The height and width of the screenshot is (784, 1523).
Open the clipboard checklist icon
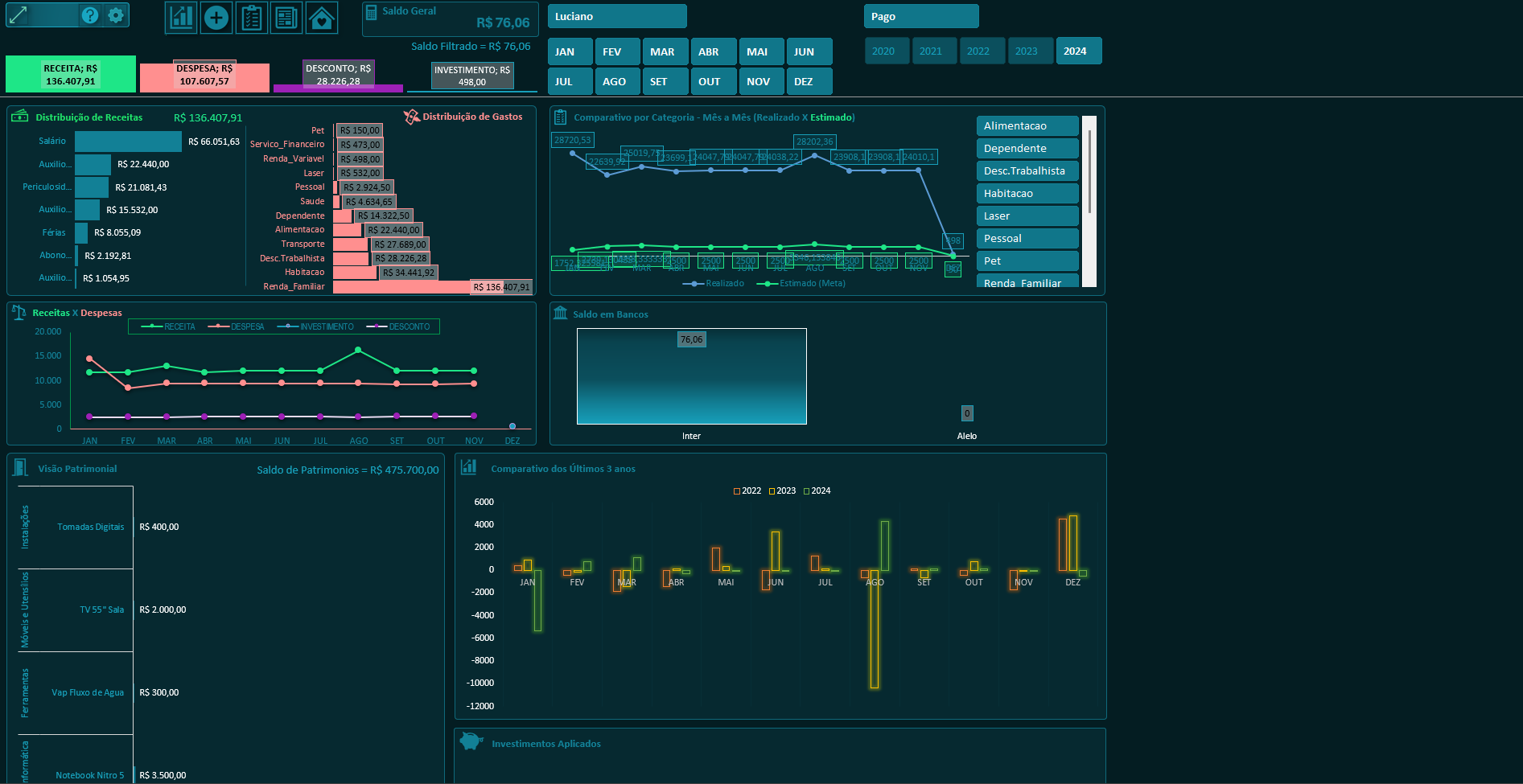(x=251, y=17)
